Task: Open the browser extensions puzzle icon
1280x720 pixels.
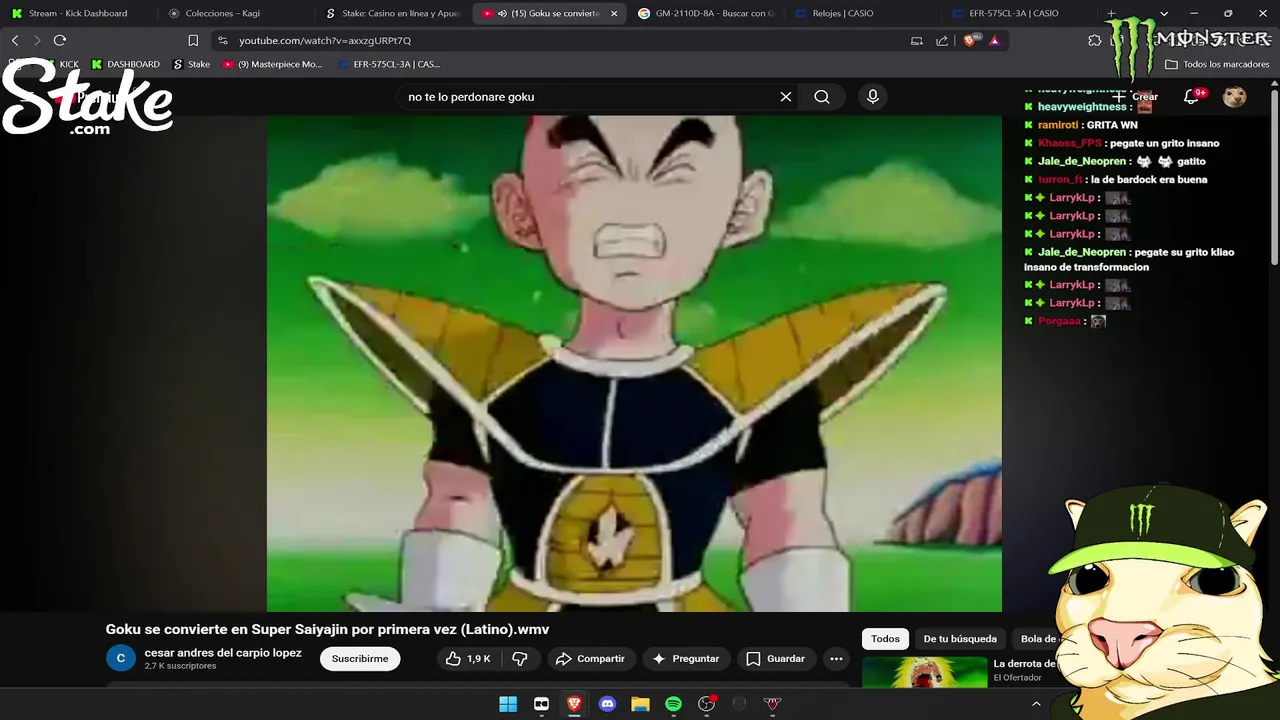Action: click(1094, 40)
